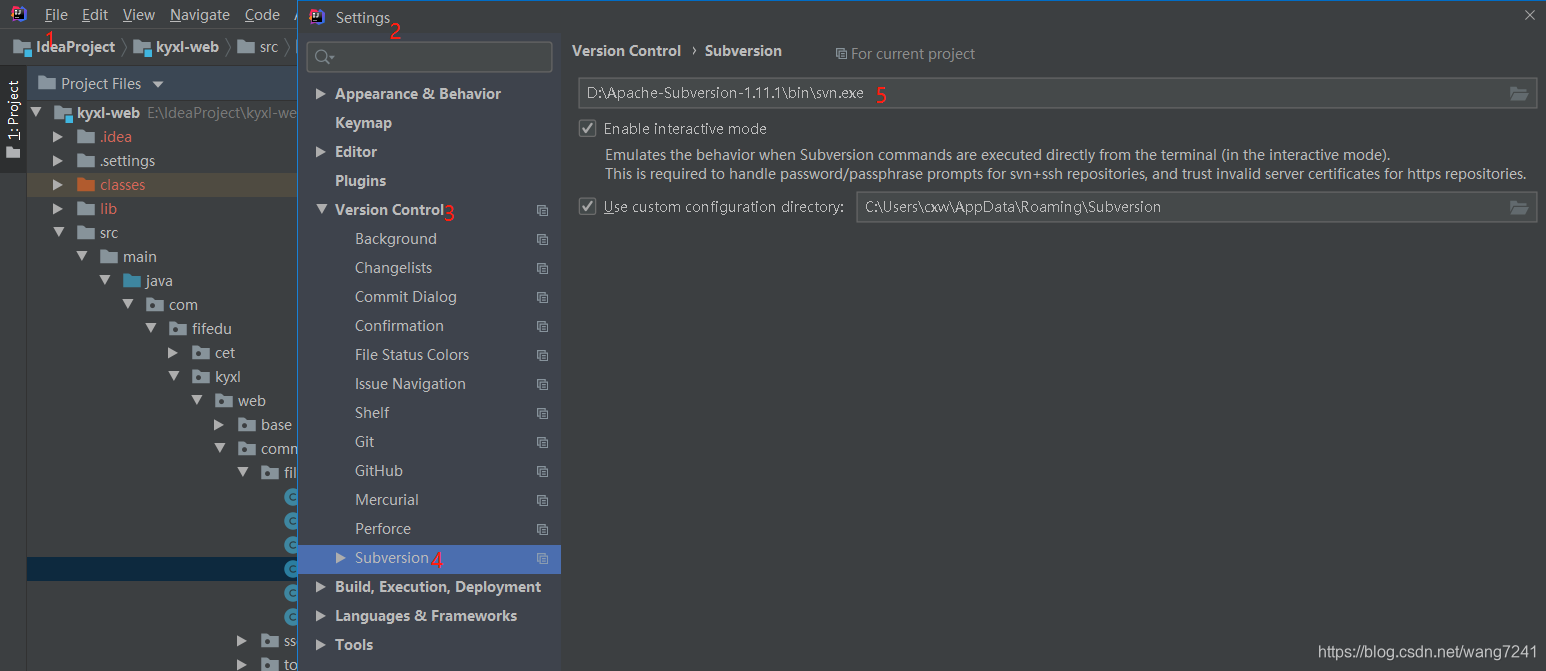This screenshot has height=671, width=1546.
Task: Click the classes folder icon in project tree
Action: coord(86,185)
